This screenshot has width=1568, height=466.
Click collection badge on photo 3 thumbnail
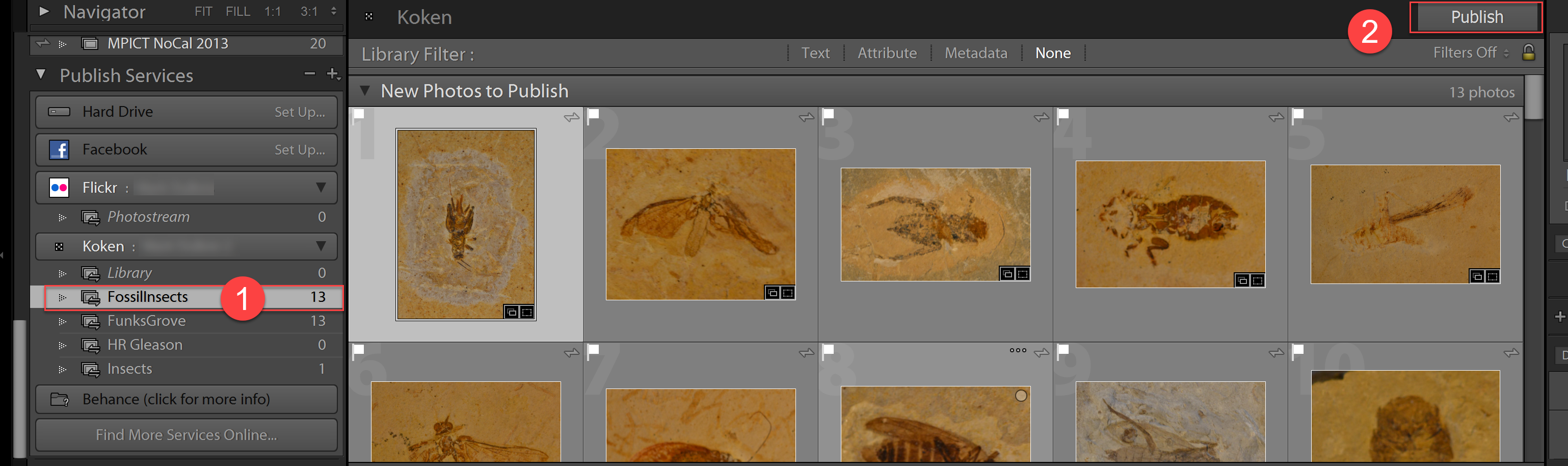(x=1007, y=274)
